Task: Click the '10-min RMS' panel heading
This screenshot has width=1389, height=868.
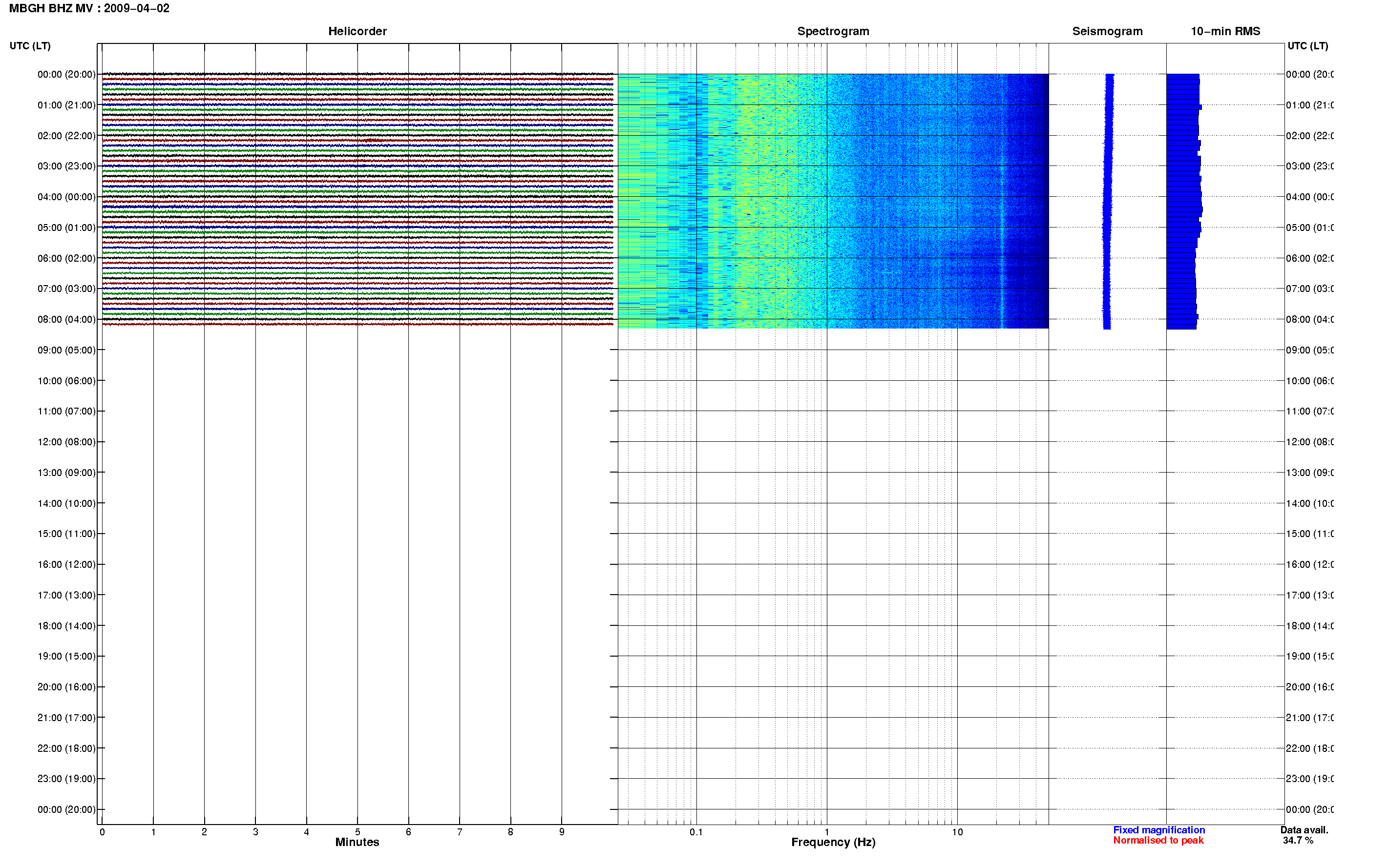Action: click(x=1225, y=31)
